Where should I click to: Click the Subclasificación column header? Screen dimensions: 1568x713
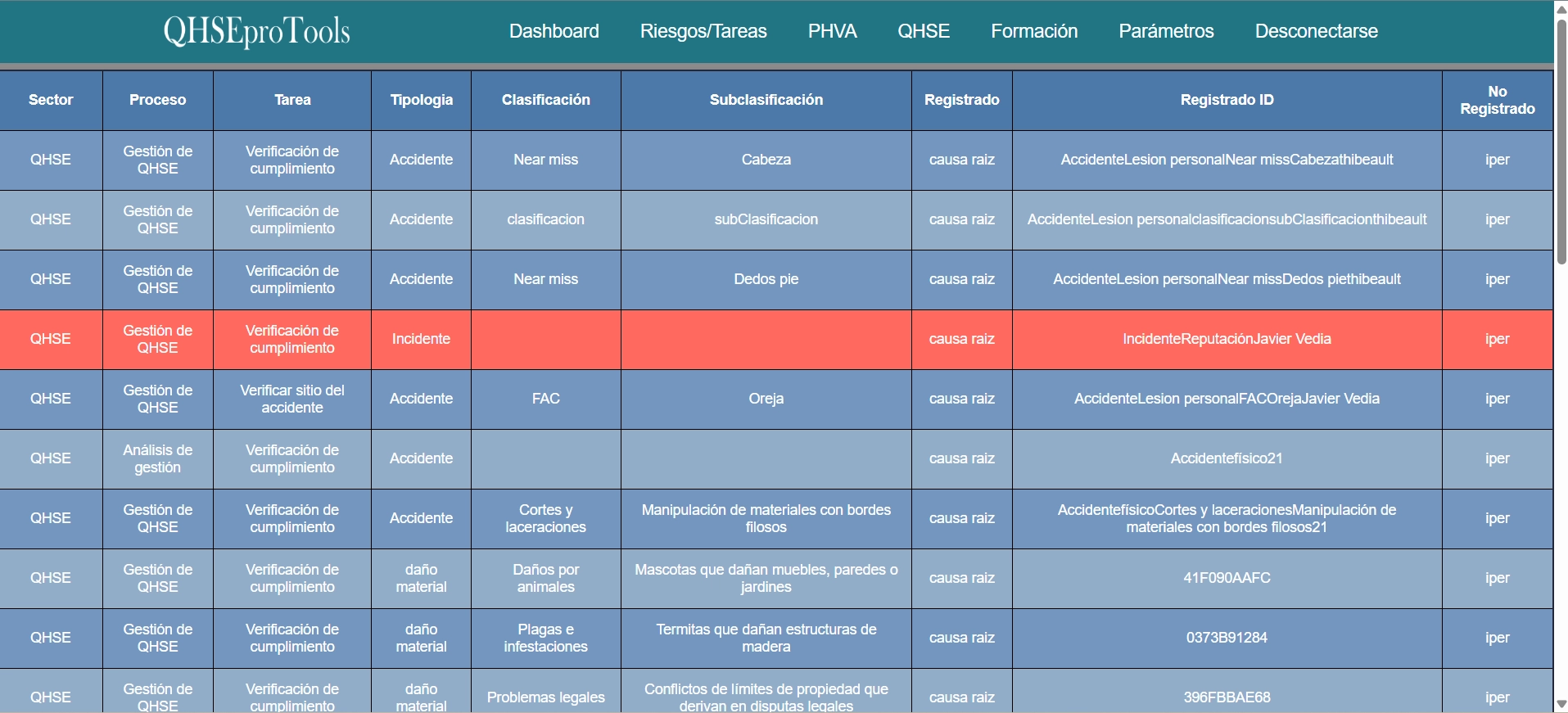766,100
